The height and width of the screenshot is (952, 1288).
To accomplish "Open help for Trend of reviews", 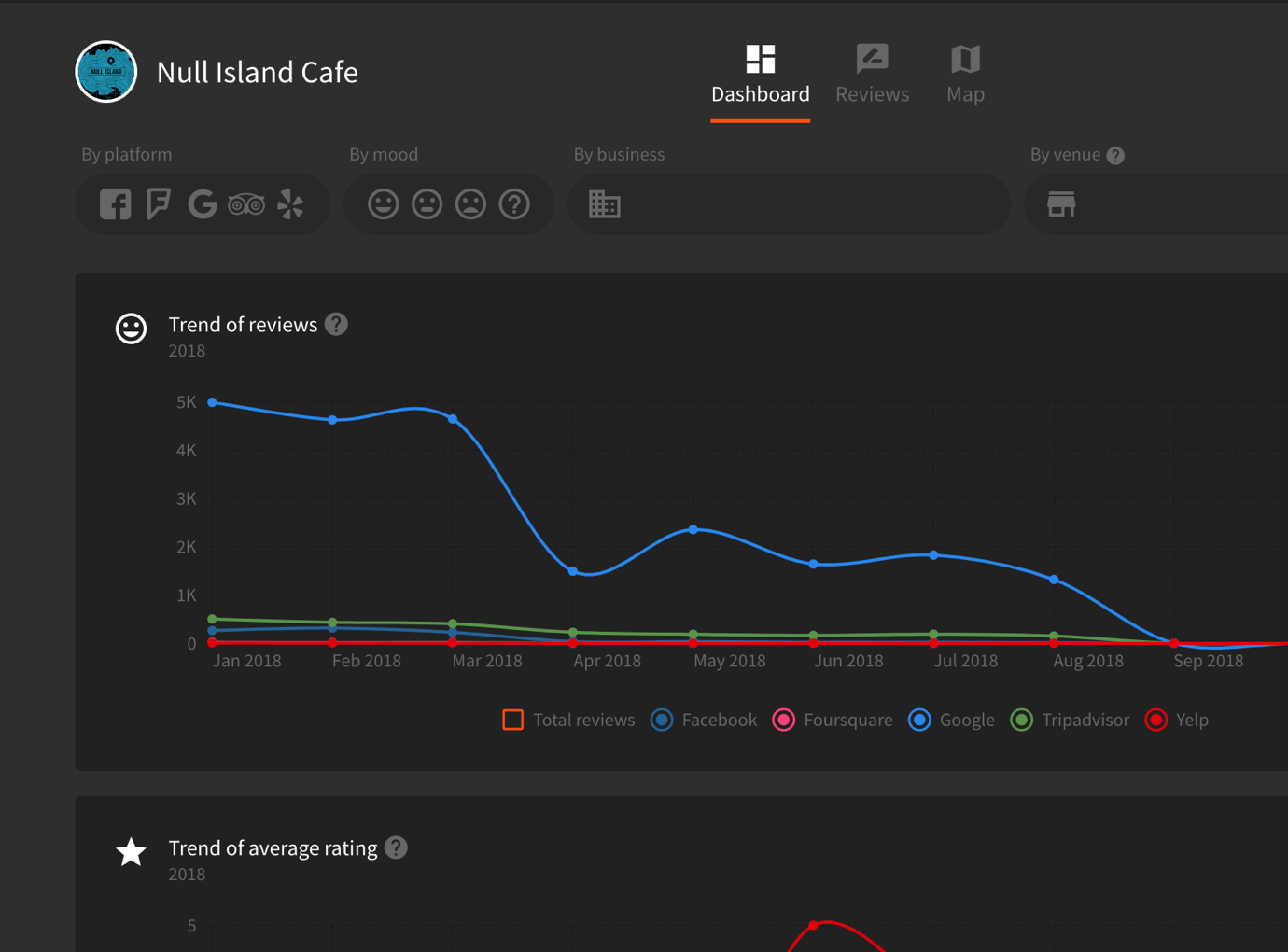I will pos(336,324).
